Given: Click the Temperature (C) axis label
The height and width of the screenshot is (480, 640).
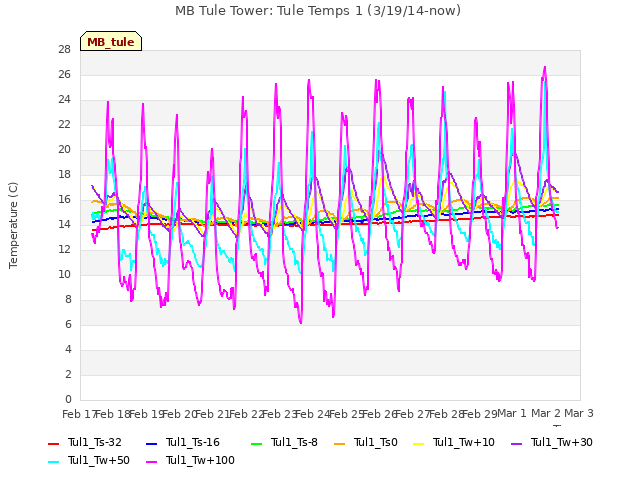Looking at the screenshot, I should coord(13,225).
